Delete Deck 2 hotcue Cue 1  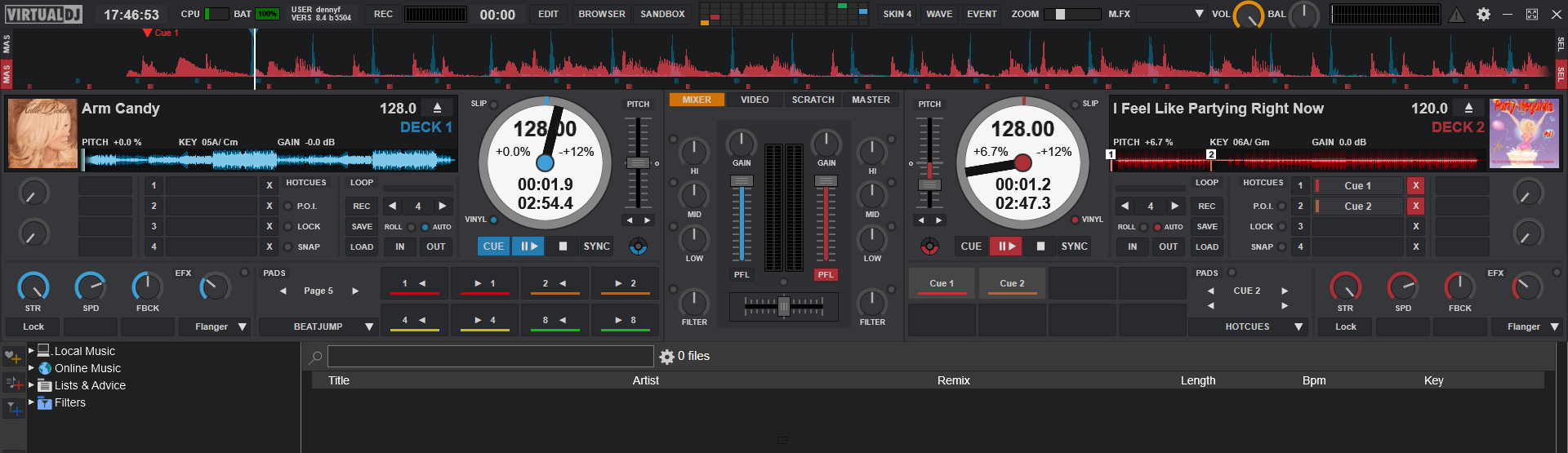pos(1416,185)
